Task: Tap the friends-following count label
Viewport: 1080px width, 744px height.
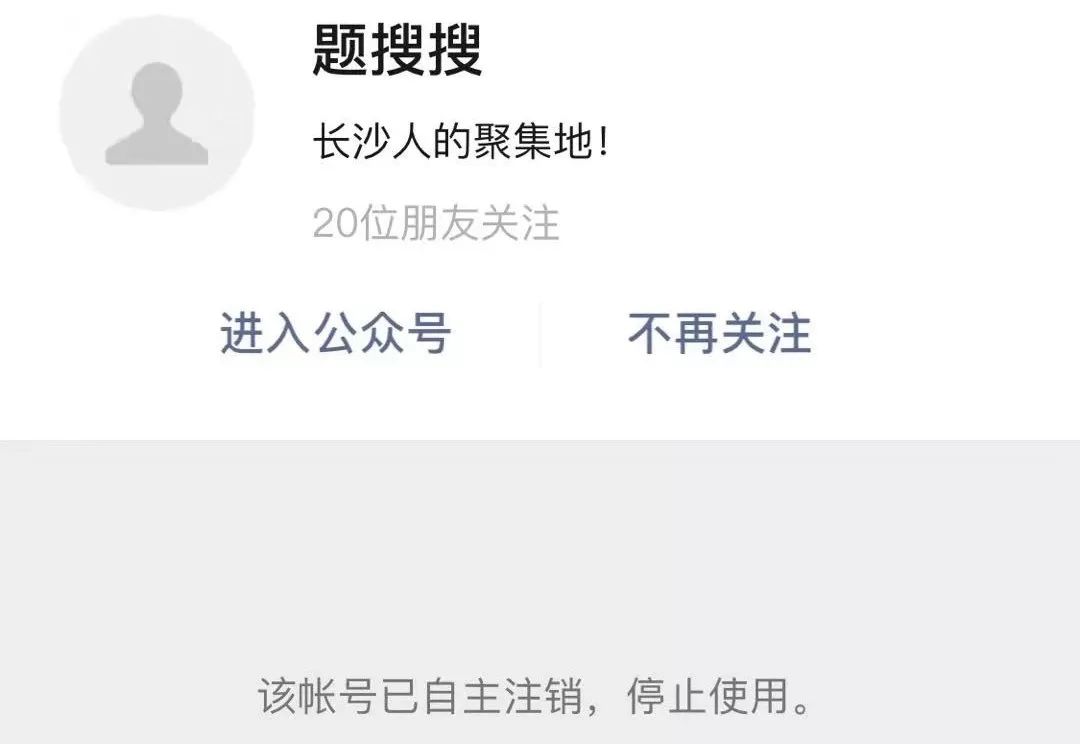Action: 435,223
